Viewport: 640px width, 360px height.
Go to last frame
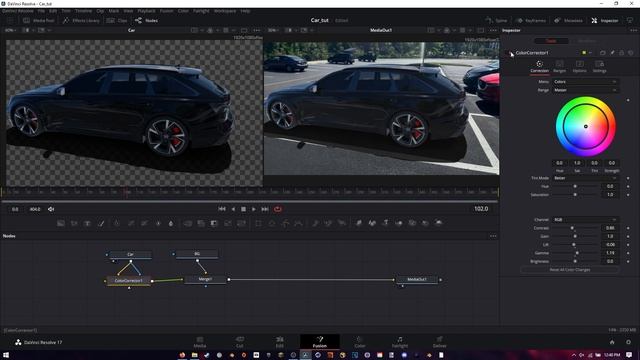pyautogui.click(x=265, y=209)
